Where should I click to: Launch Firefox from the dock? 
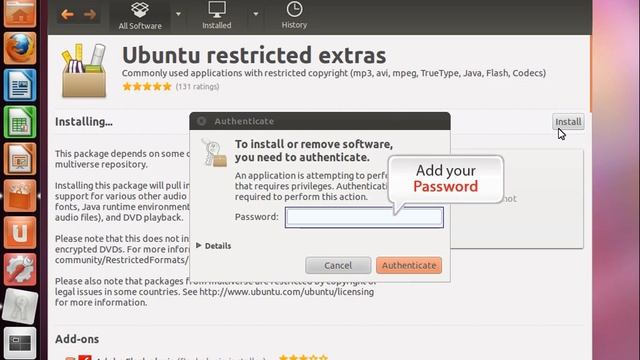point(20,48)
